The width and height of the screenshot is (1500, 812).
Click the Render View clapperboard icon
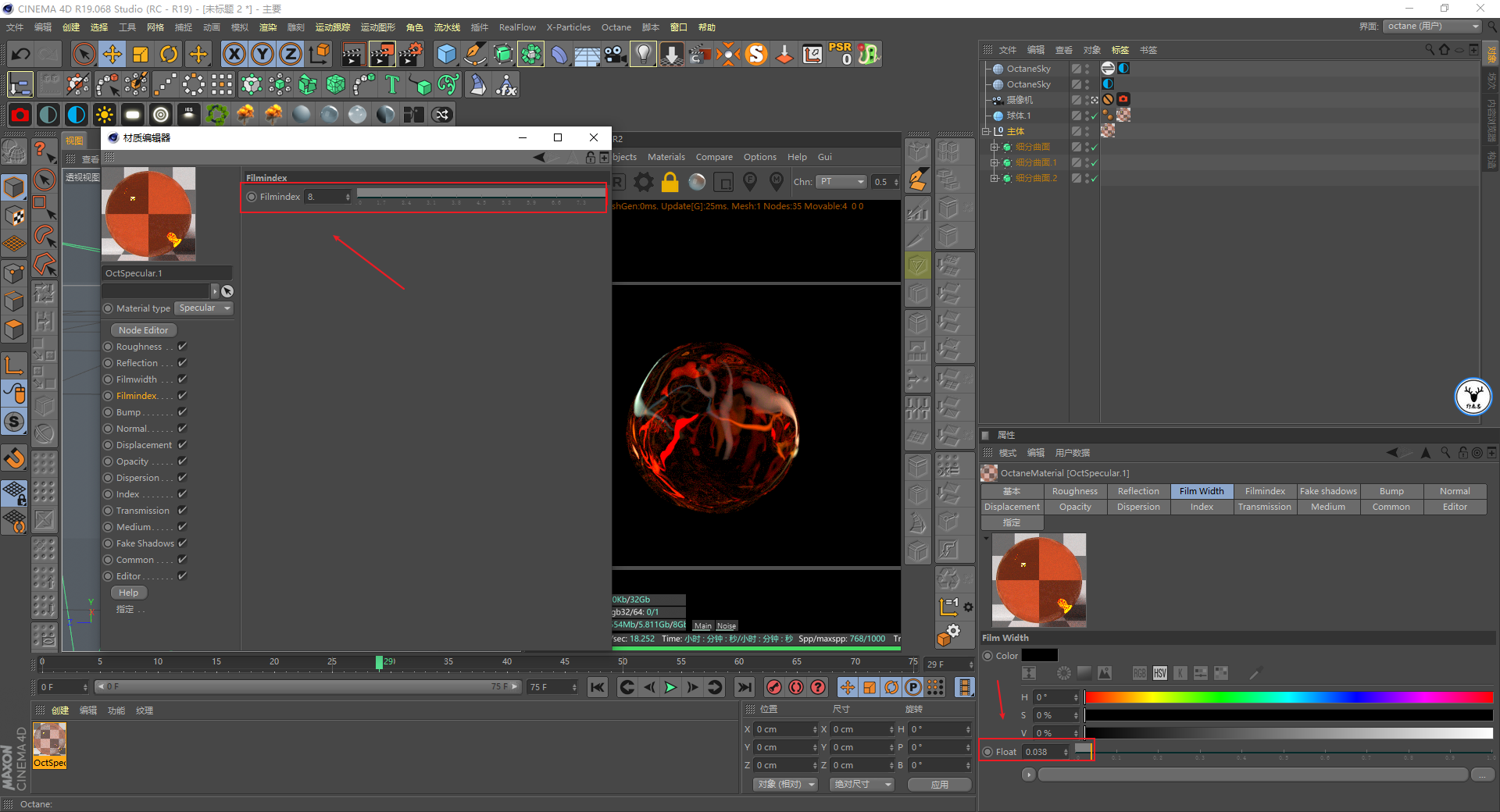coord(353,54)
